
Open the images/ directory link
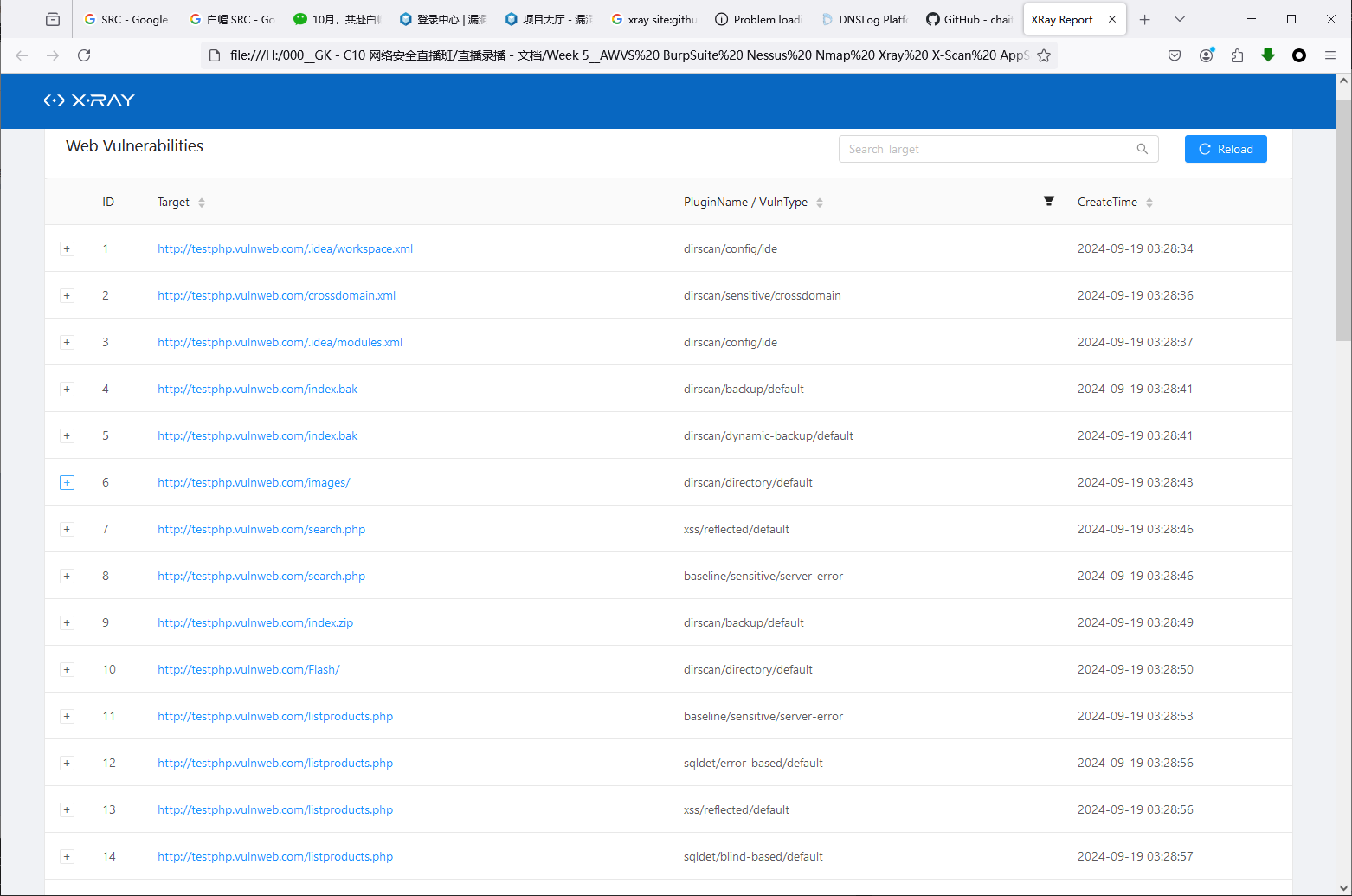(x=254, y=482)
